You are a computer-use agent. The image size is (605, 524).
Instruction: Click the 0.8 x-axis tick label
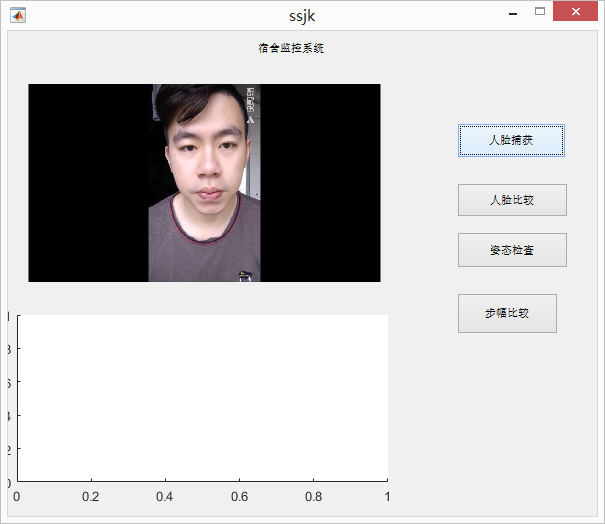pos(313,496)
